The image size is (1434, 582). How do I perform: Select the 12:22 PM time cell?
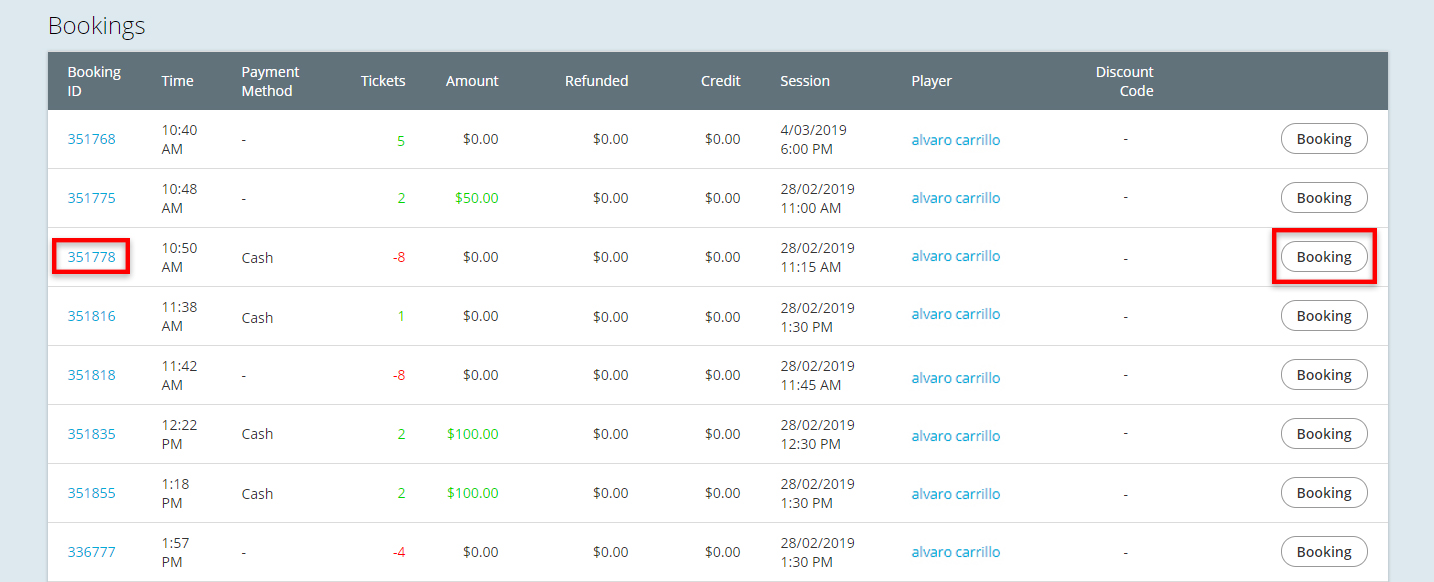pos(180,434)
